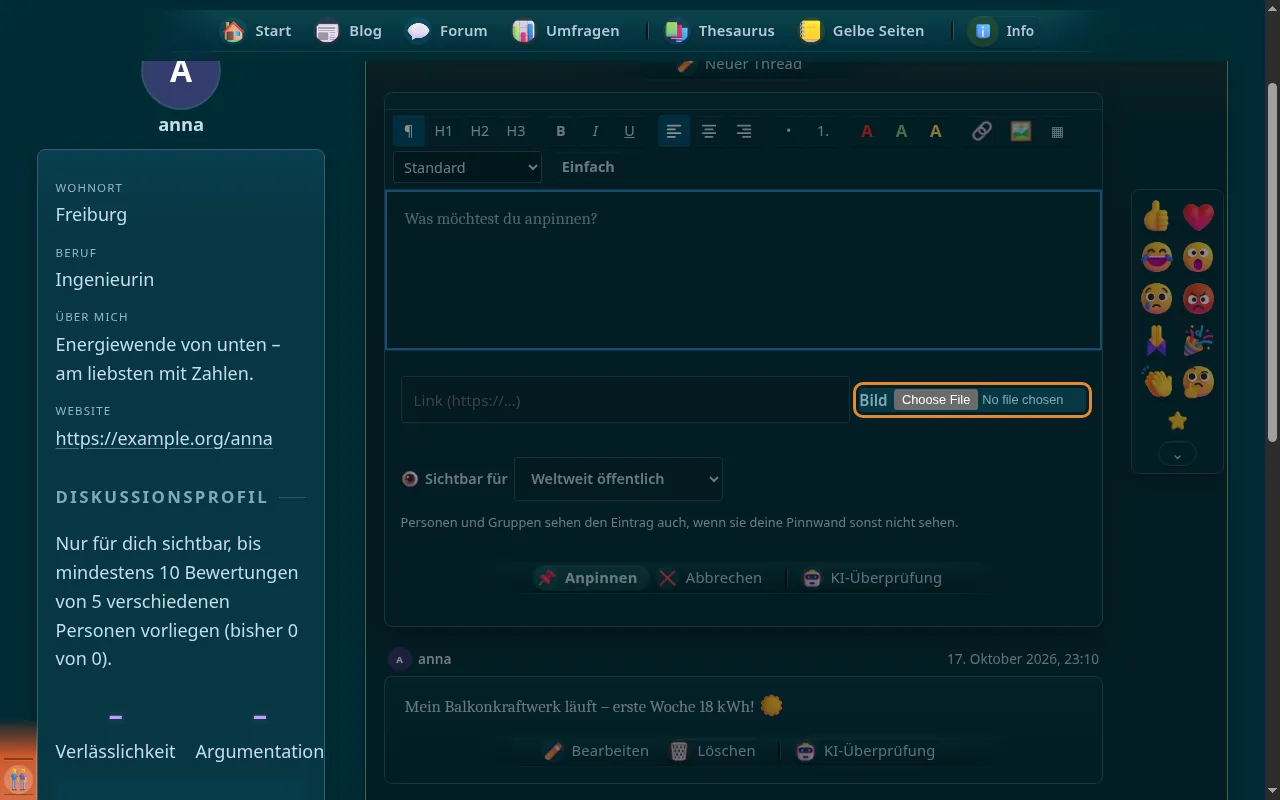Click the Link (https://...) input field
The height and width of the screenshot is (800, 1280).
click(x=625, y=400)
